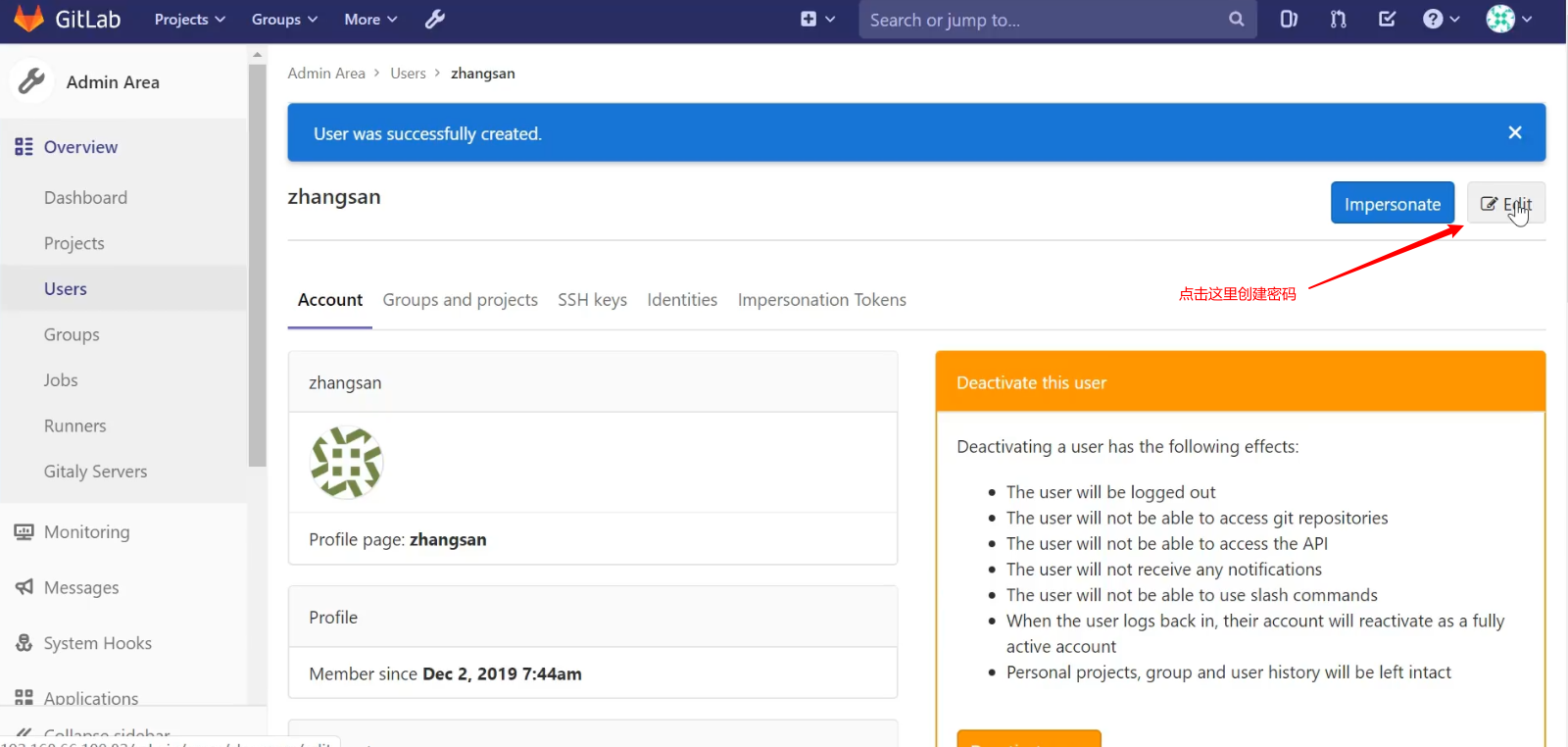The height and width of the screenshot is (747, 1568).
Task: Open the Issues icon in navbar
Action: [x=1289, y=19]
